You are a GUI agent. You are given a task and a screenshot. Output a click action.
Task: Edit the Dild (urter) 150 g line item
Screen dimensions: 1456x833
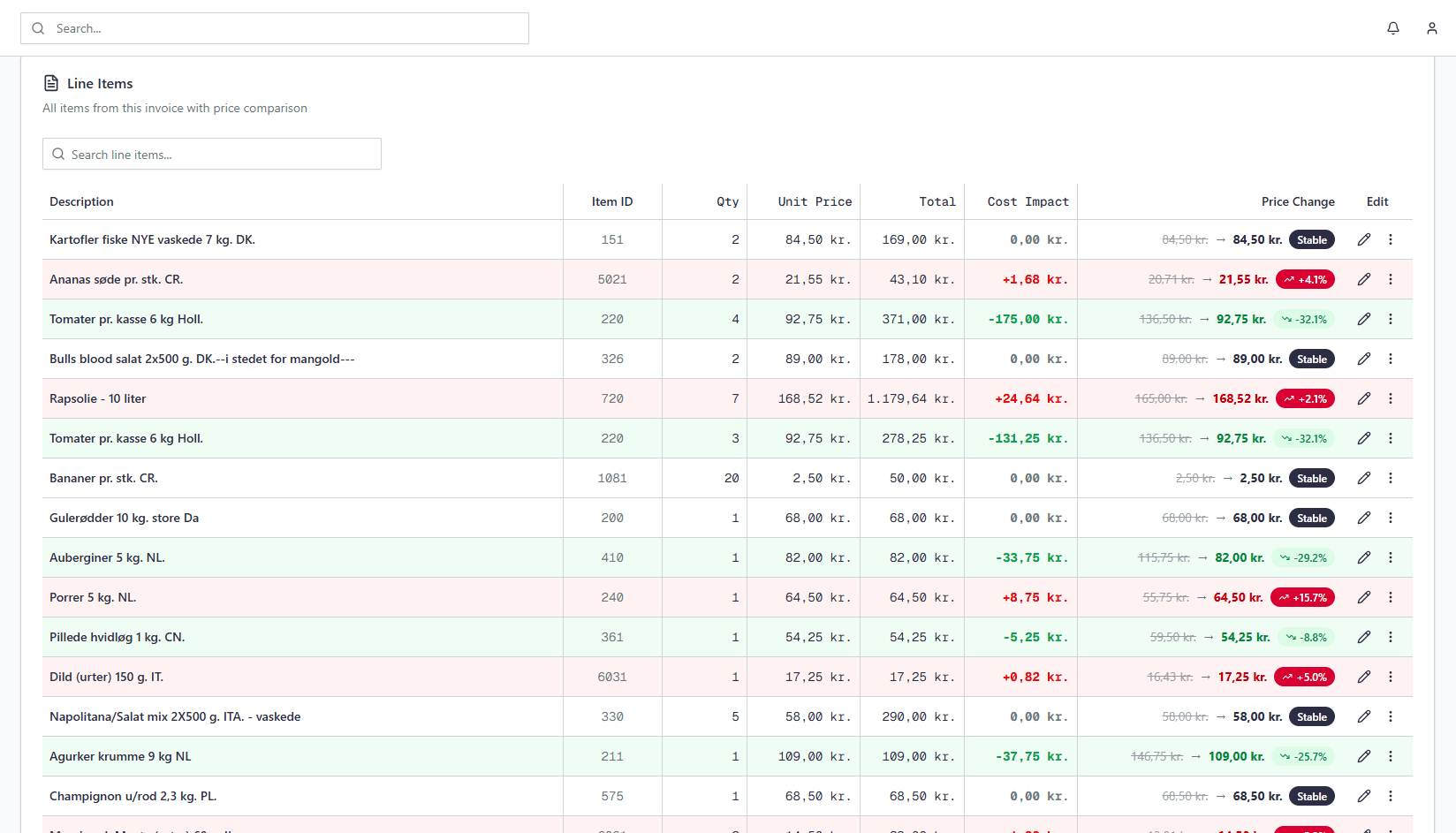tap(1363, 677)
